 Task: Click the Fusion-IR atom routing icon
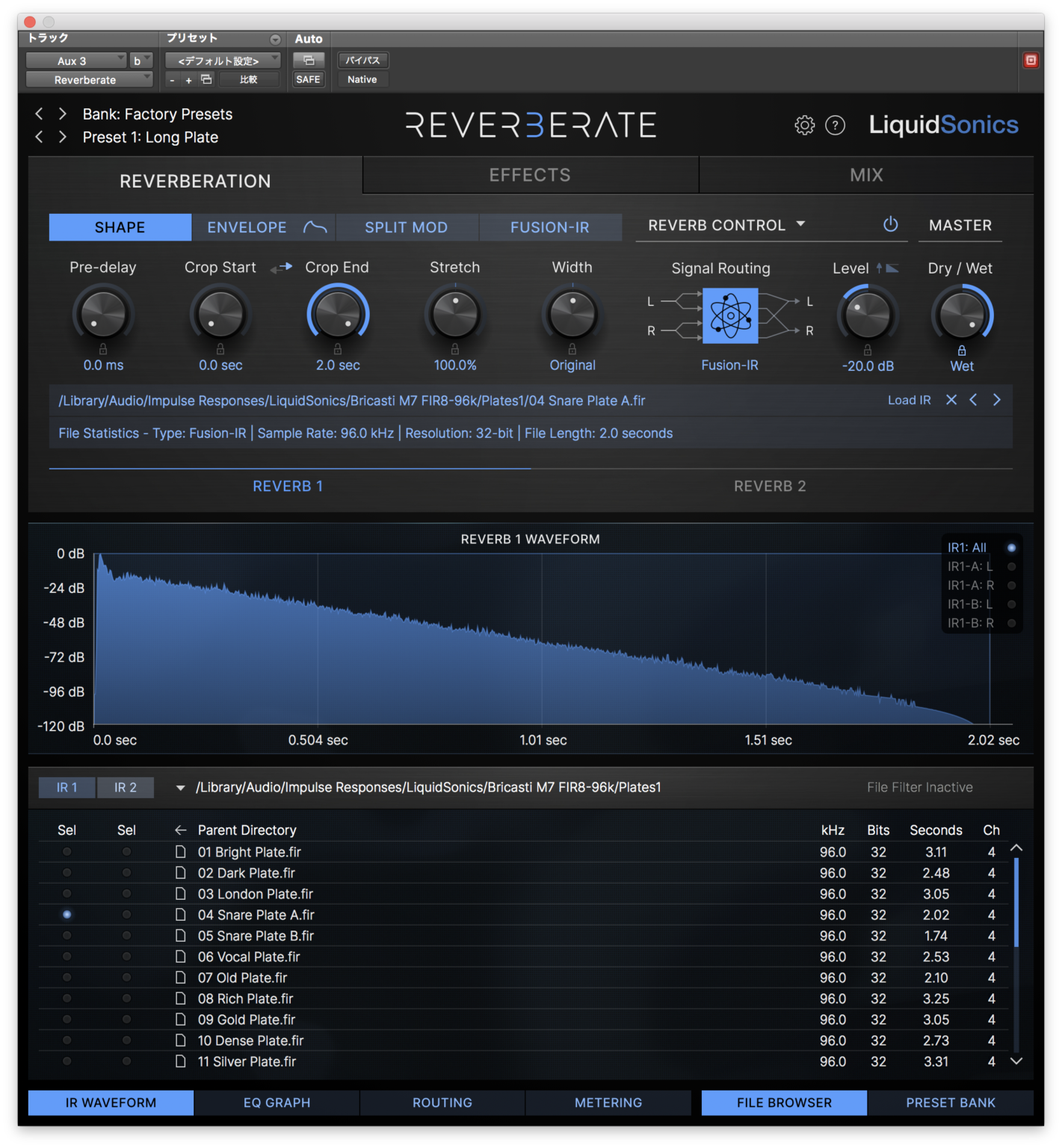pos(729,315)
